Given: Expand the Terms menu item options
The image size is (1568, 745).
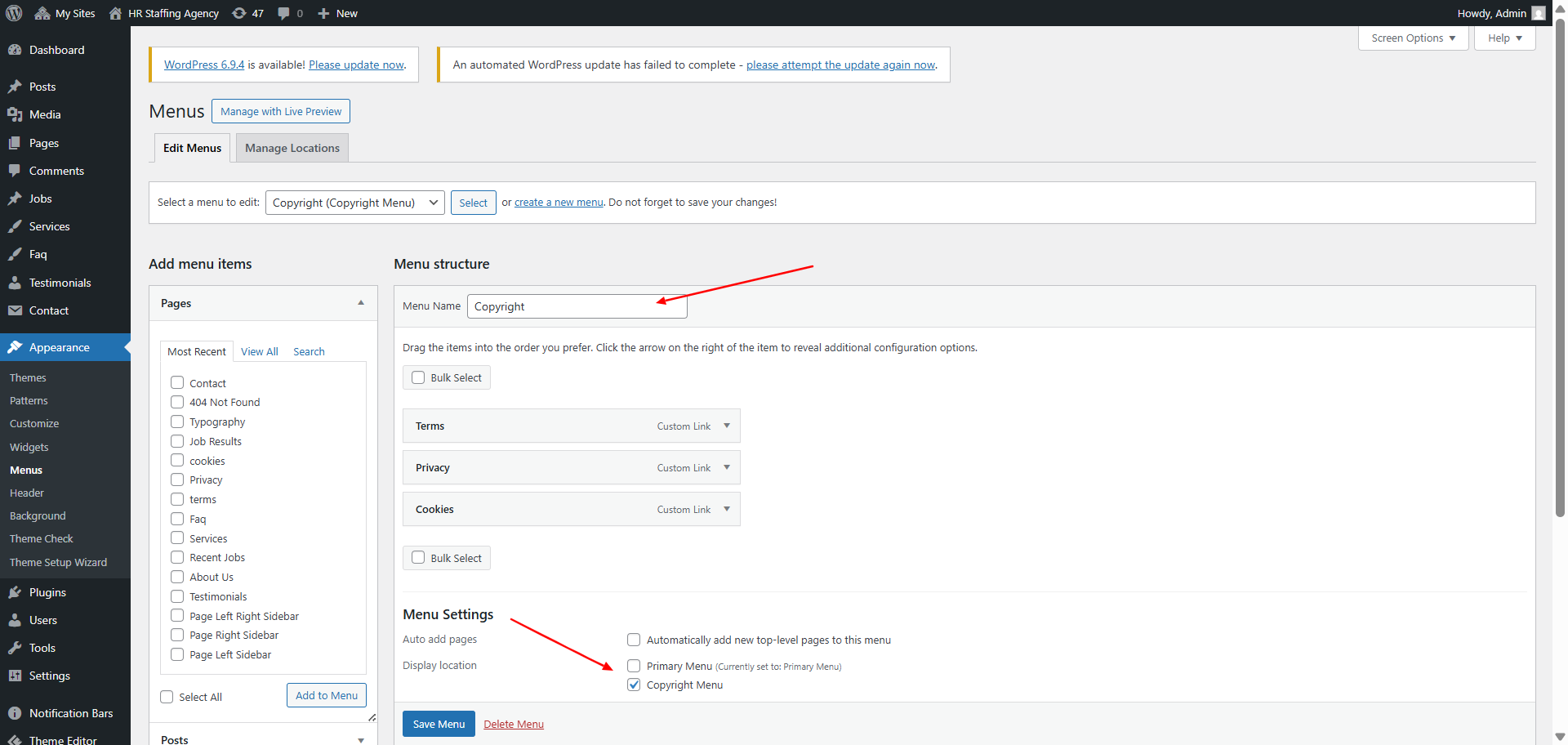Looking at the screenshot, I should (727, 426).
